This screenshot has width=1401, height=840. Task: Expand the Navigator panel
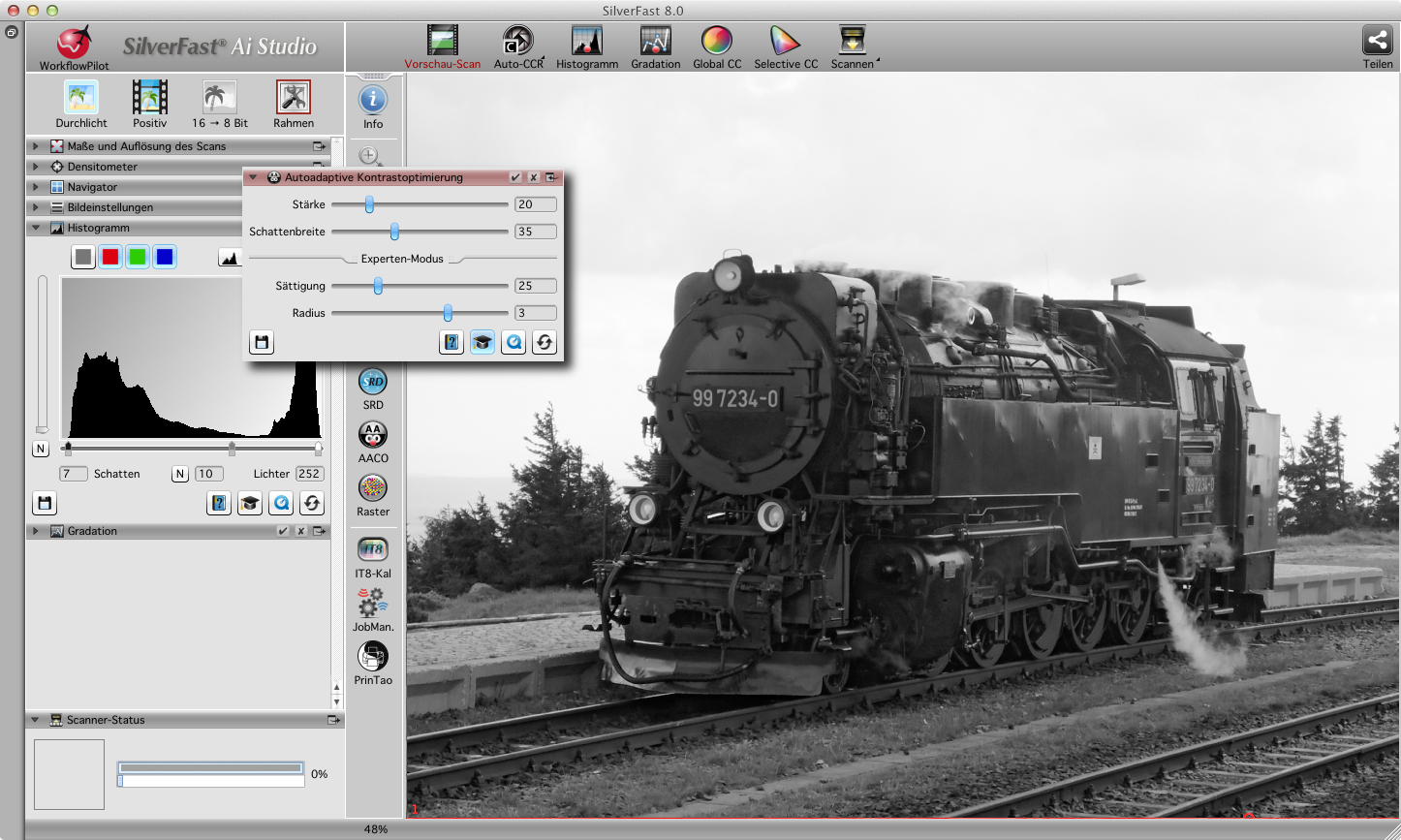tap(36, 187)
